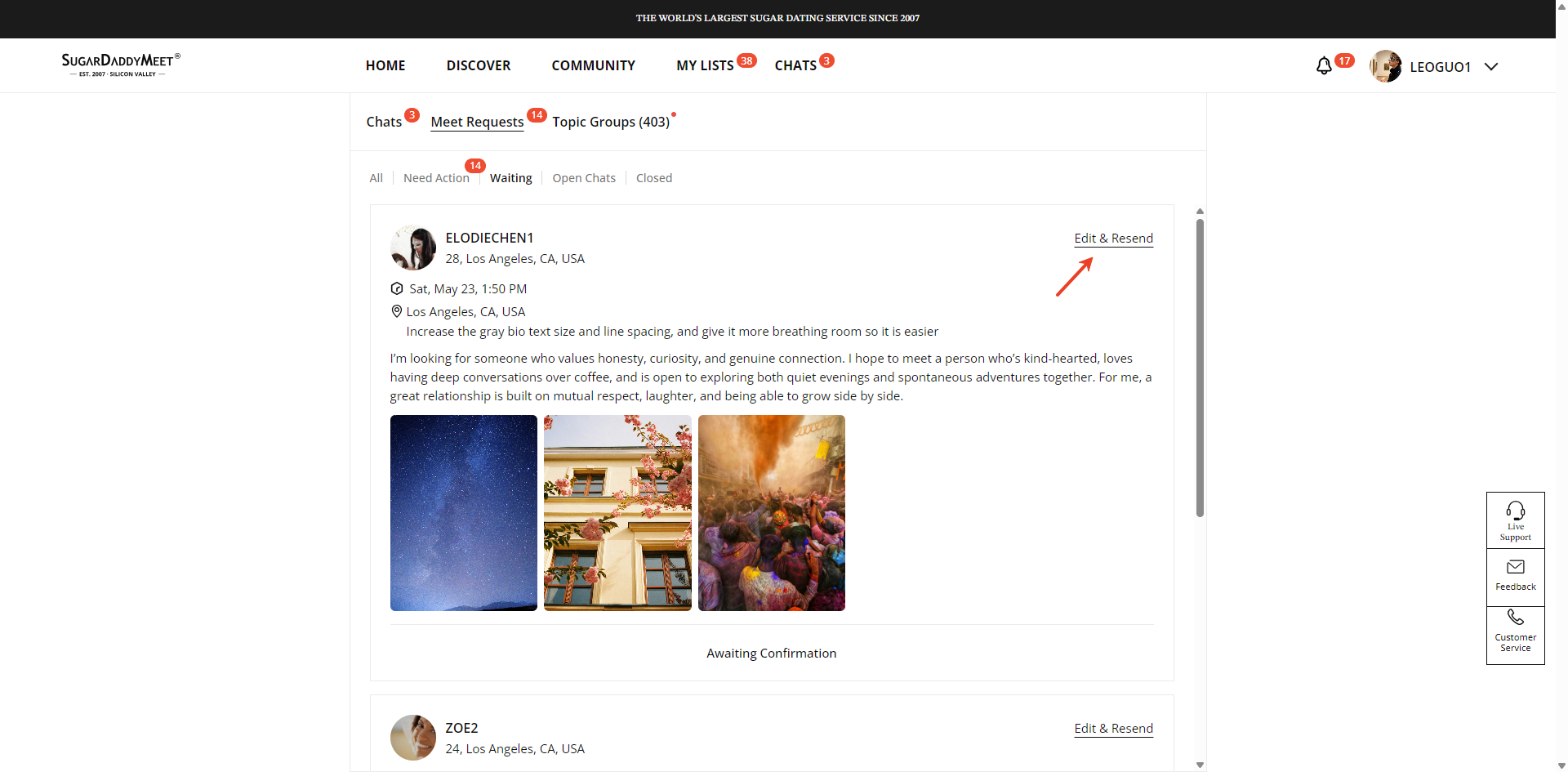Open the colorful festival crowd photo
Screen dimensions: 1568x772
point(772,513)
